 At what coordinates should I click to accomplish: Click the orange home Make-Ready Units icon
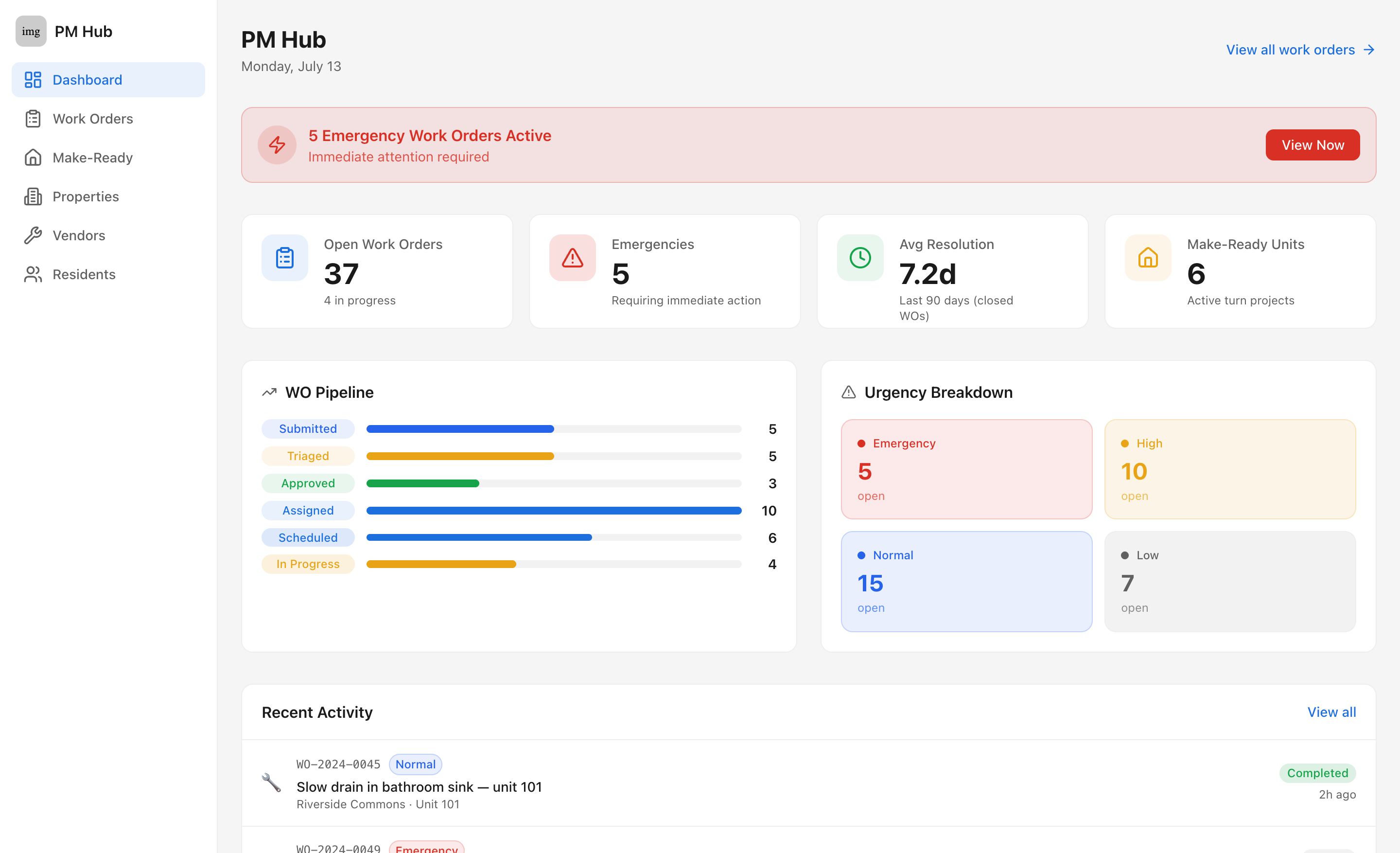tap(1148, 257)
